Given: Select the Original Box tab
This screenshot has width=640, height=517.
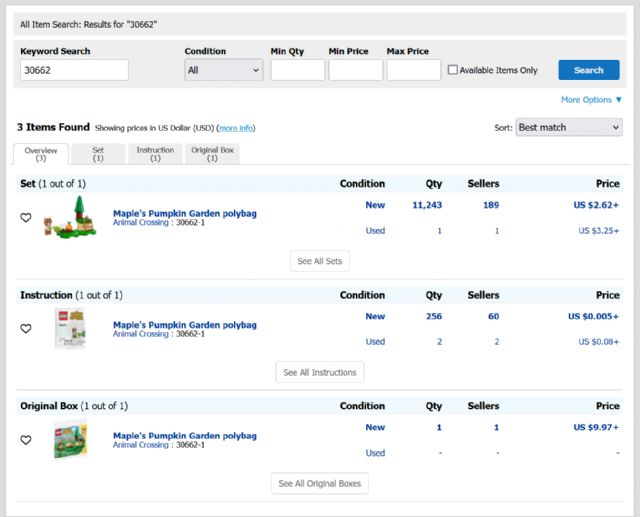Looking at the screenshot, I should pos(212,154).
